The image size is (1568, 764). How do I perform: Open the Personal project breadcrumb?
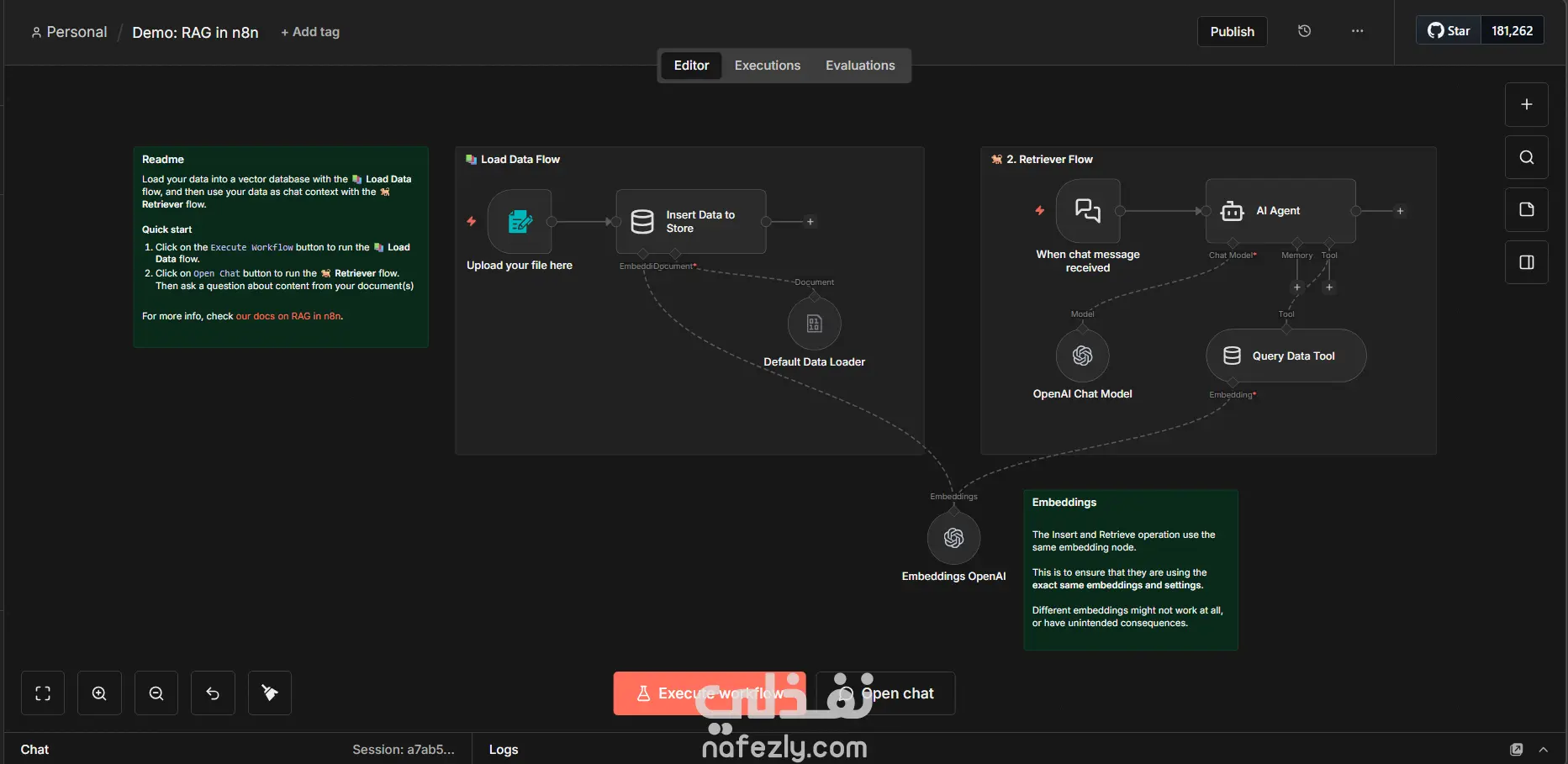tap(69, 32)
